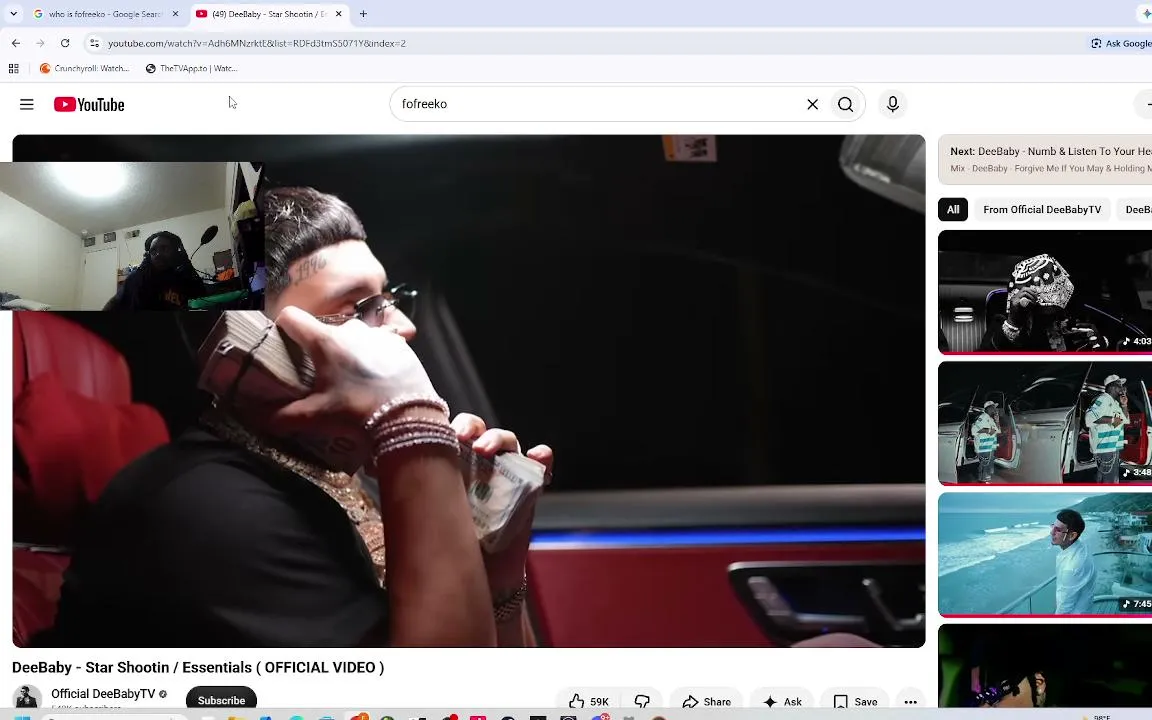Screen dimensions: 1152x720
Task: Reload the YouTube page
Action: pyautogui.click(x=65, y=43)
